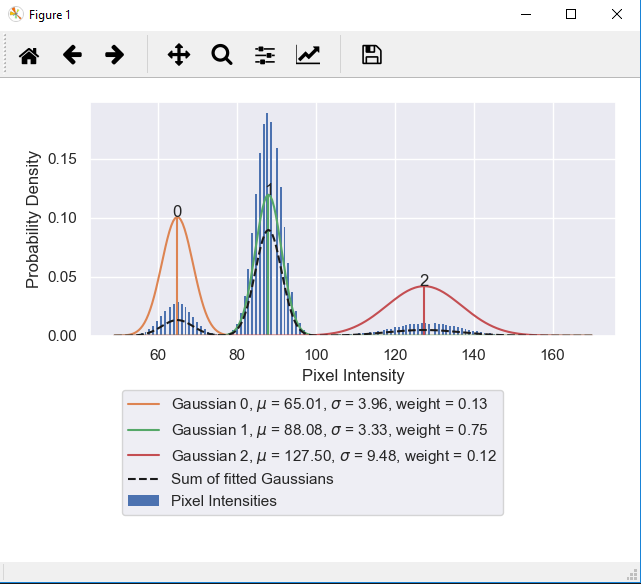Screen dimensions: 641x584
Task: Activate the zoom-to-rectangle magnifier tool
Action: pyautogui.click(x=222, y=55)
